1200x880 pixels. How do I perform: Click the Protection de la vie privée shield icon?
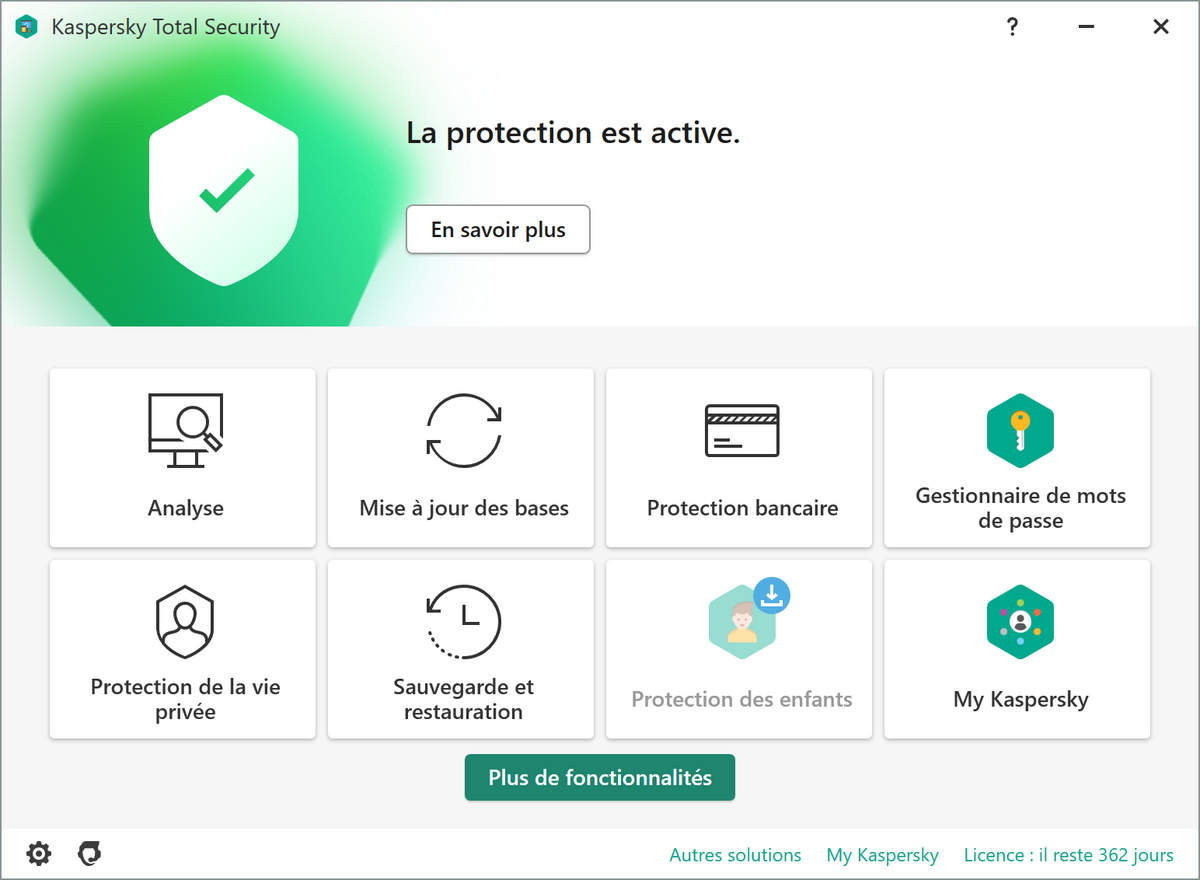tap(185, 621)
